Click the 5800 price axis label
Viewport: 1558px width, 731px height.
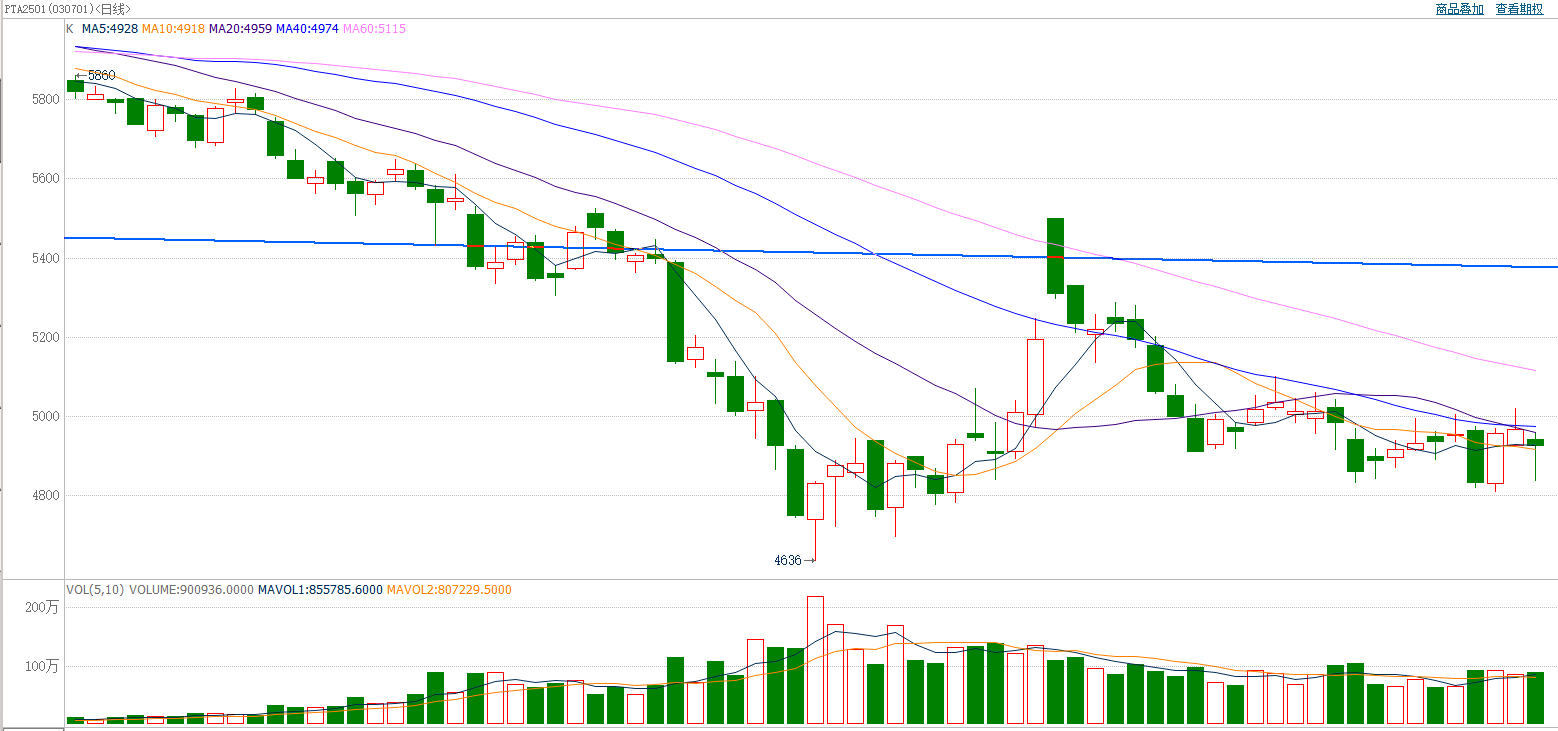point(46,99)
